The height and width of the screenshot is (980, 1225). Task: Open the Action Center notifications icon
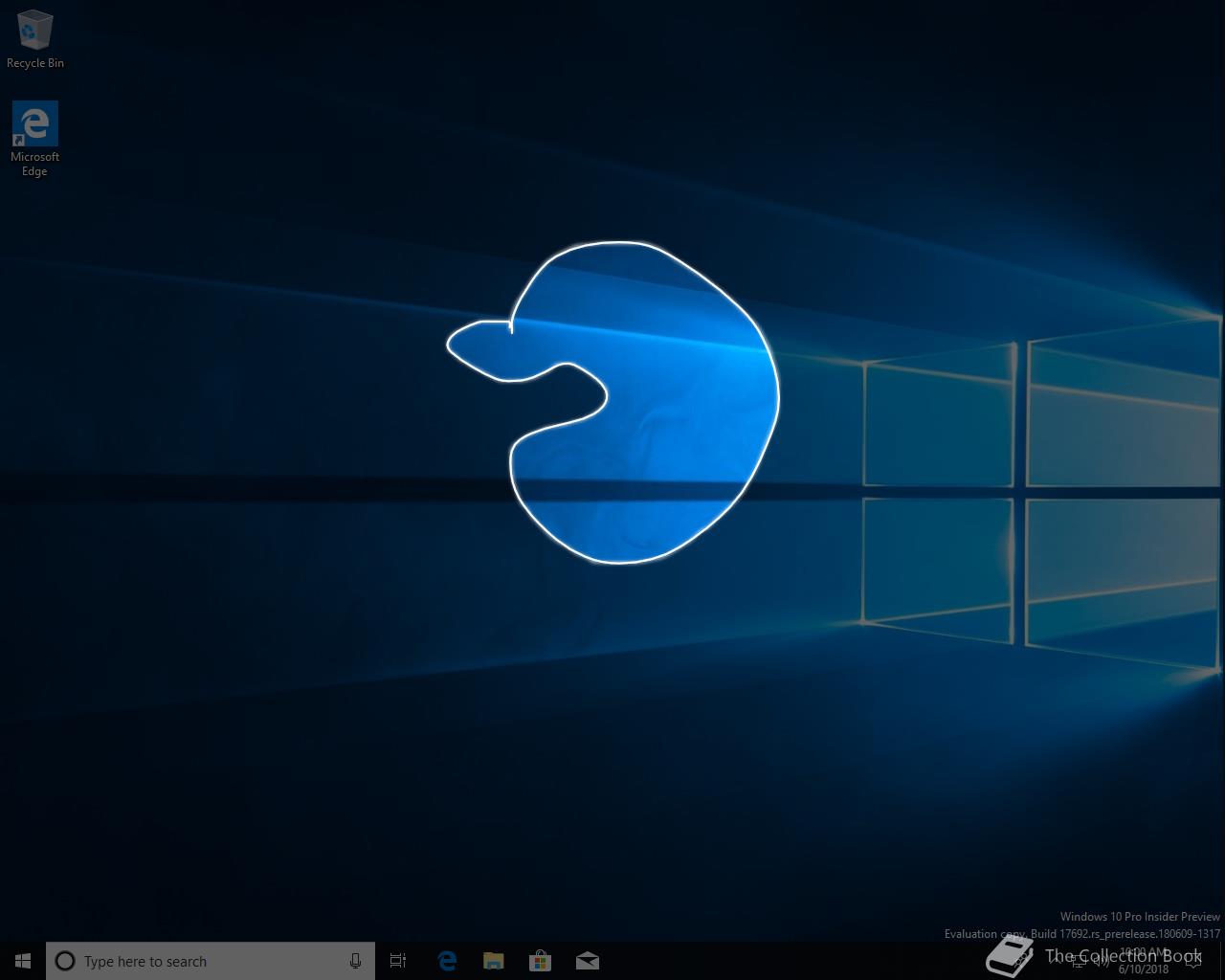tap(1193, 961)
